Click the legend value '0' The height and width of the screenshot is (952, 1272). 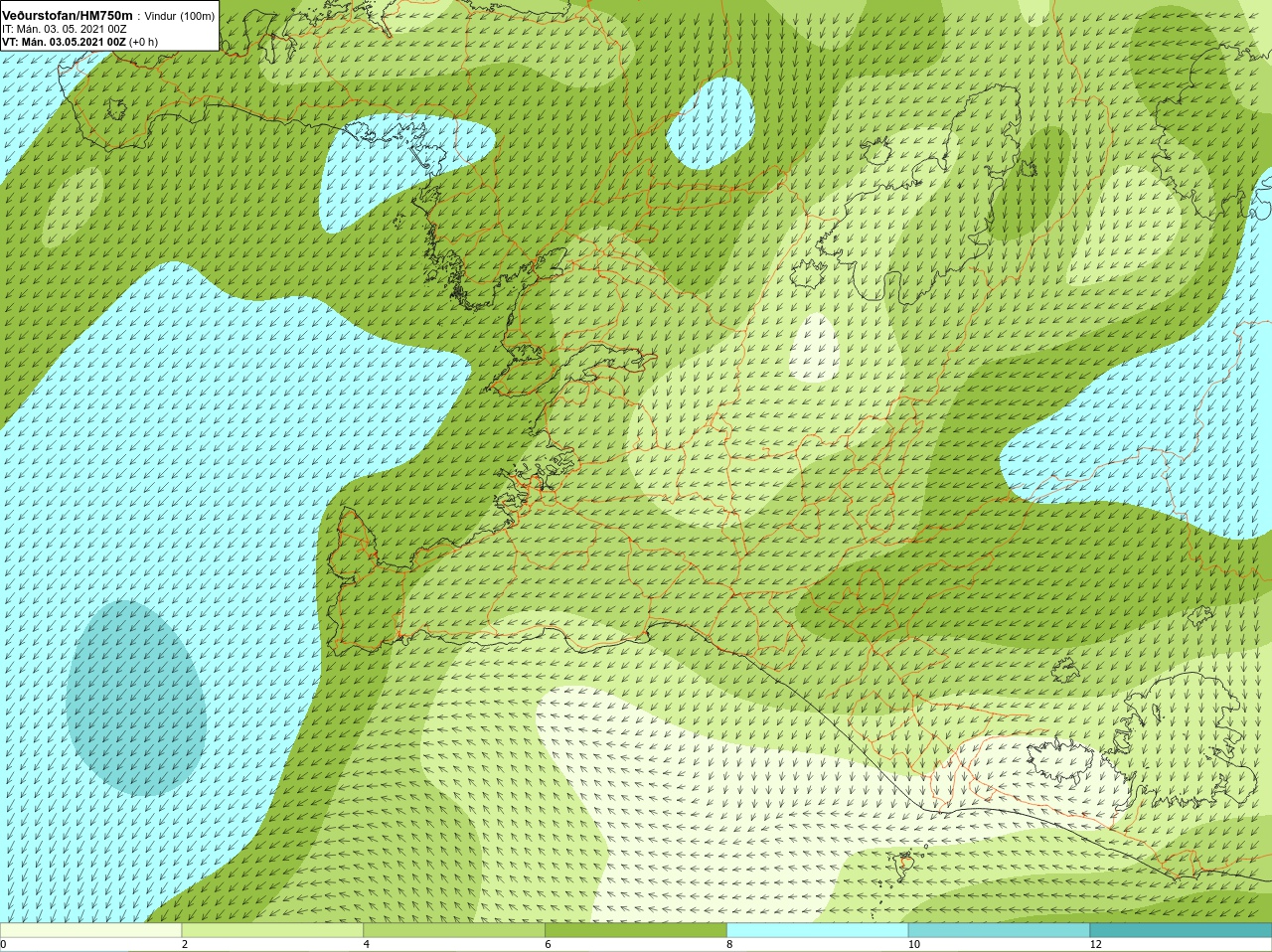[x=3, y=944]
